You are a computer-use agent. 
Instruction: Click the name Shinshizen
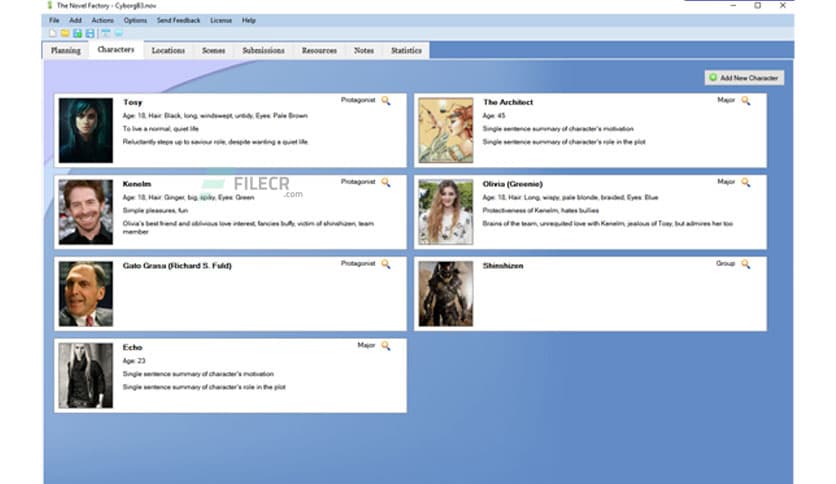coord(503,265)
